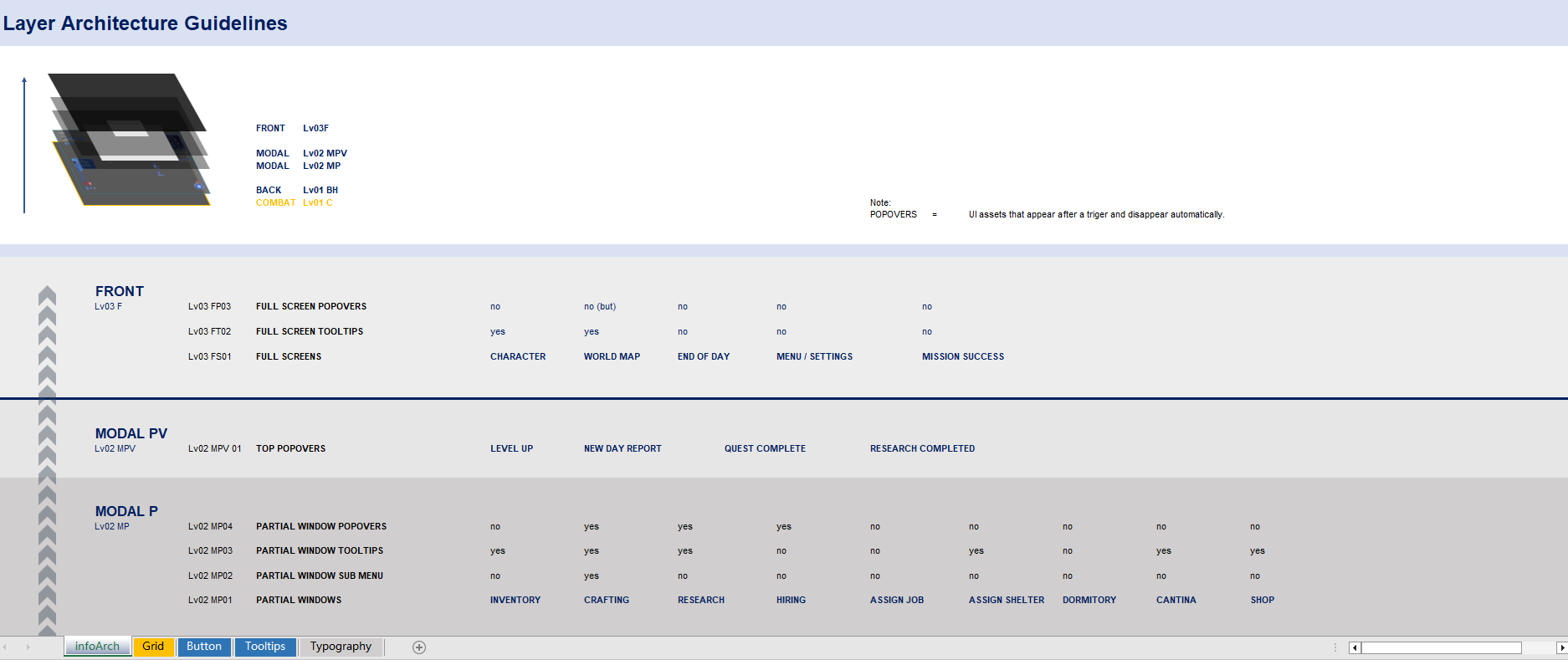Open the Grid sheet tab

pos(153,647)
